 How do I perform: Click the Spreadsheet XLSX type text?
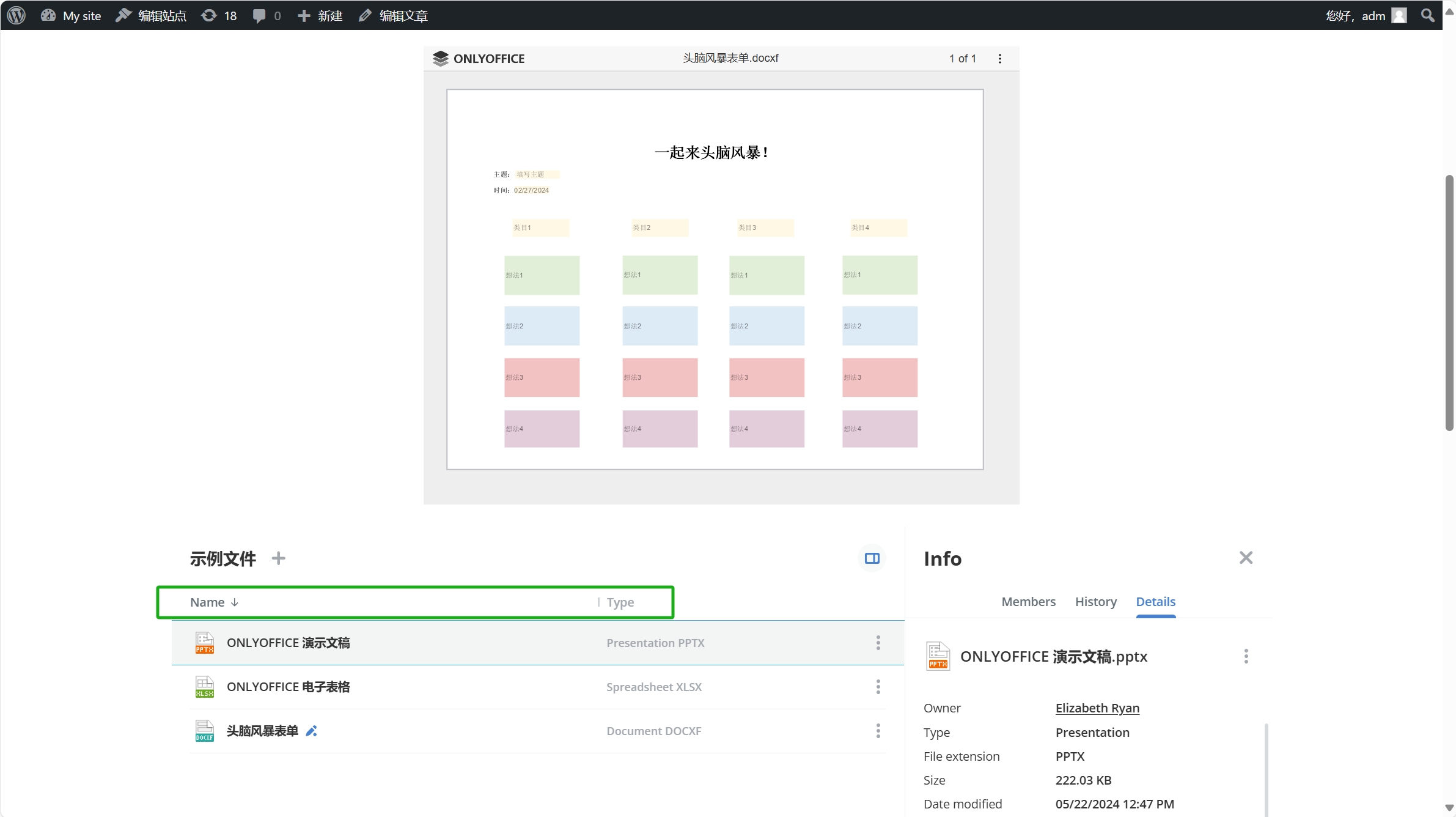click(653, 687)
